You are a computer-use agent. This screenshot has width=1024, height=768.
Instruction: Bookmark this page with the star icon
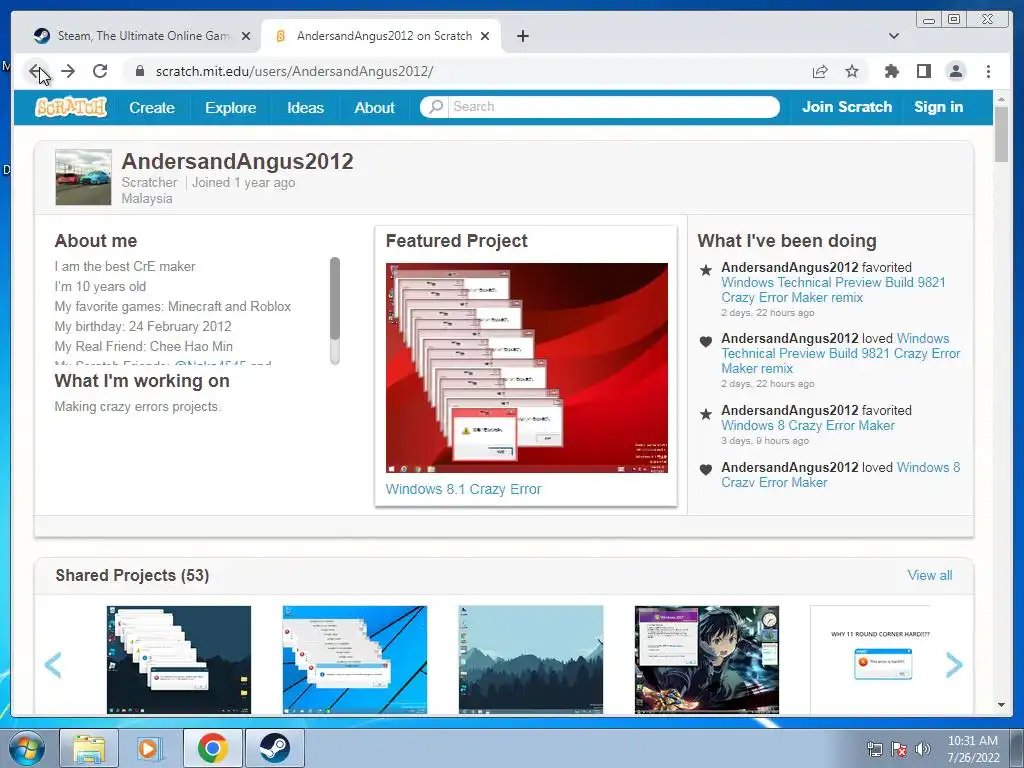pos(852,71)
